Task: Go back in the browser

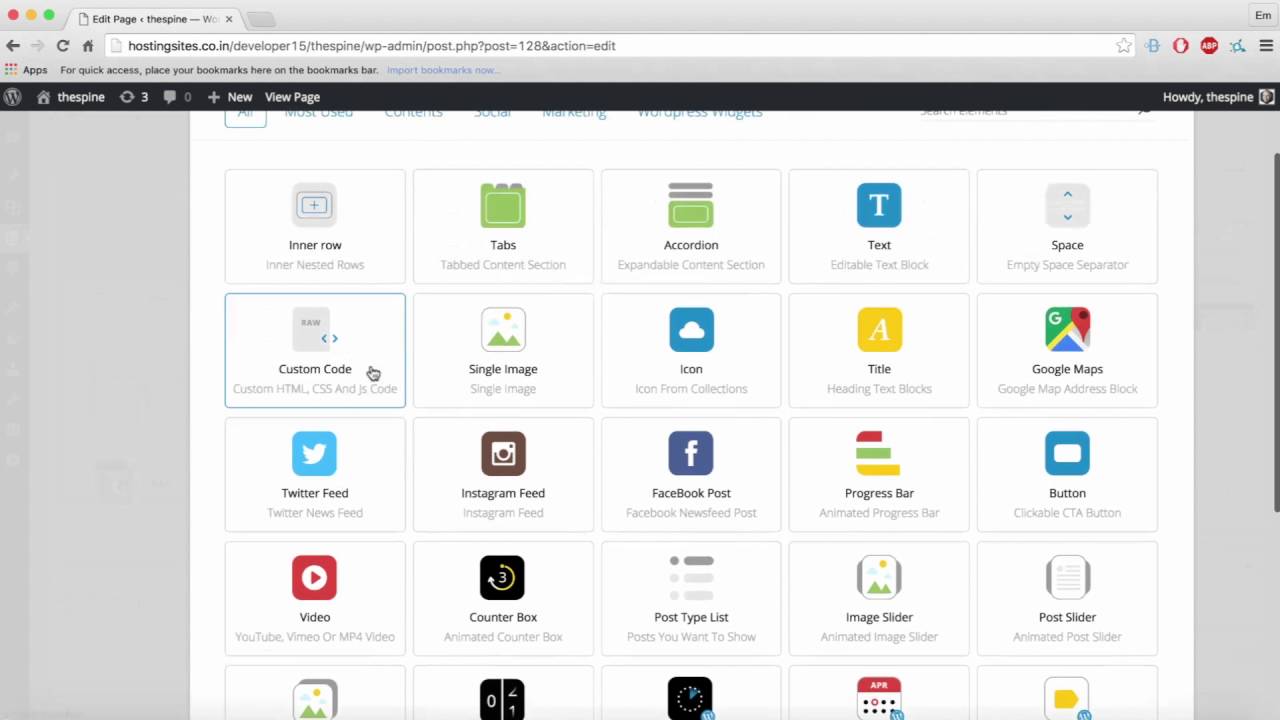Action: (x=13, y=46)
